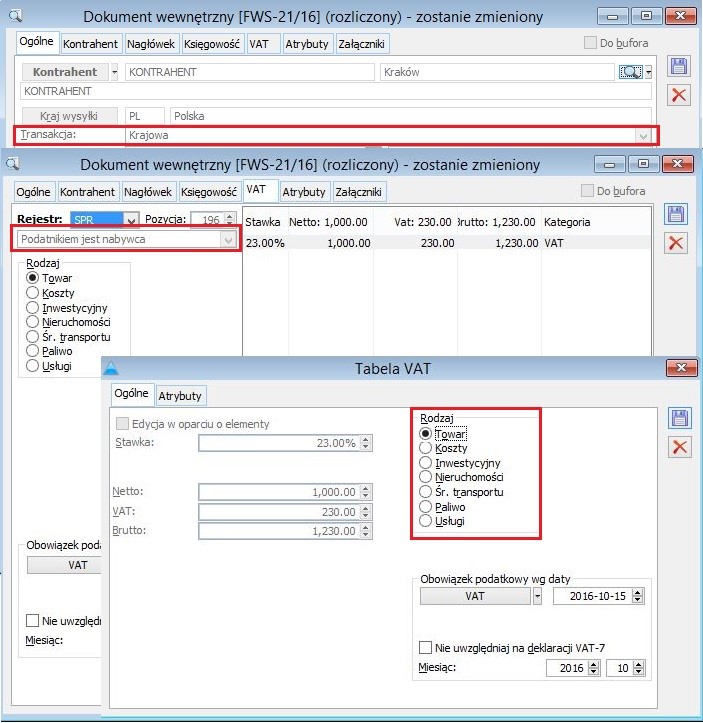The image size is (703, 723).
Task: Select Koszty radio in Tabela VAT
Action: point(425,448)
